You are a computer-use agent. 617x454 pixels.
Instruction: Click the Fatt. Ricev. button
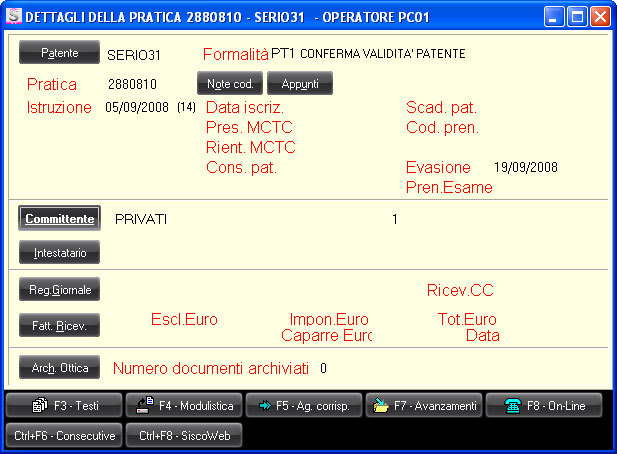59,325
